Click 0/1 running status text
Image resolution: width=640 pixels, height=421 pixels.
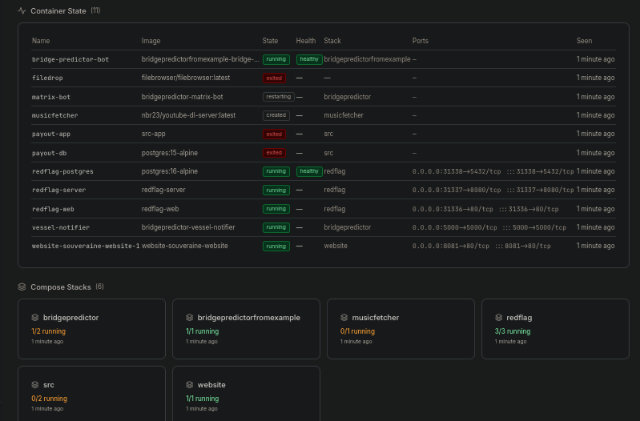click(x=358, y=331)
